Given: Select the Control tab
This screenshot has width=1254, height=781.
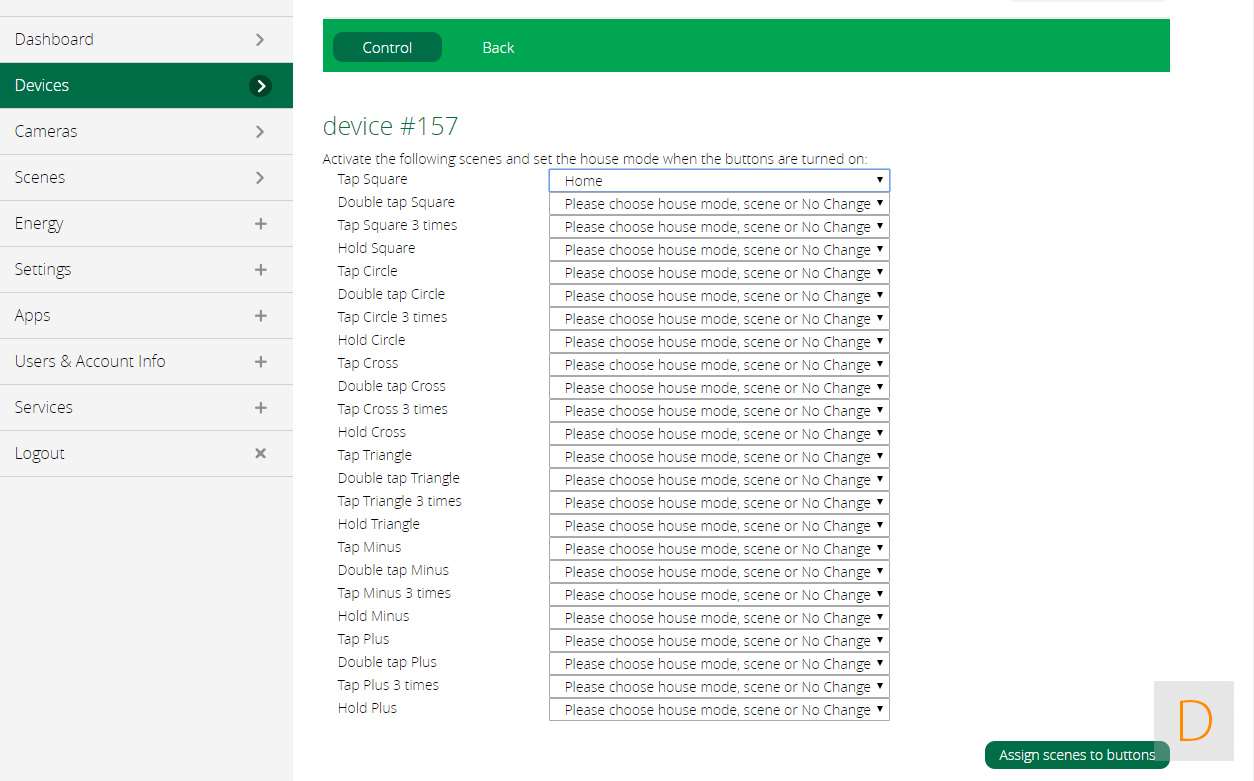Looking at the screenshot, I should tap(387, 48).
